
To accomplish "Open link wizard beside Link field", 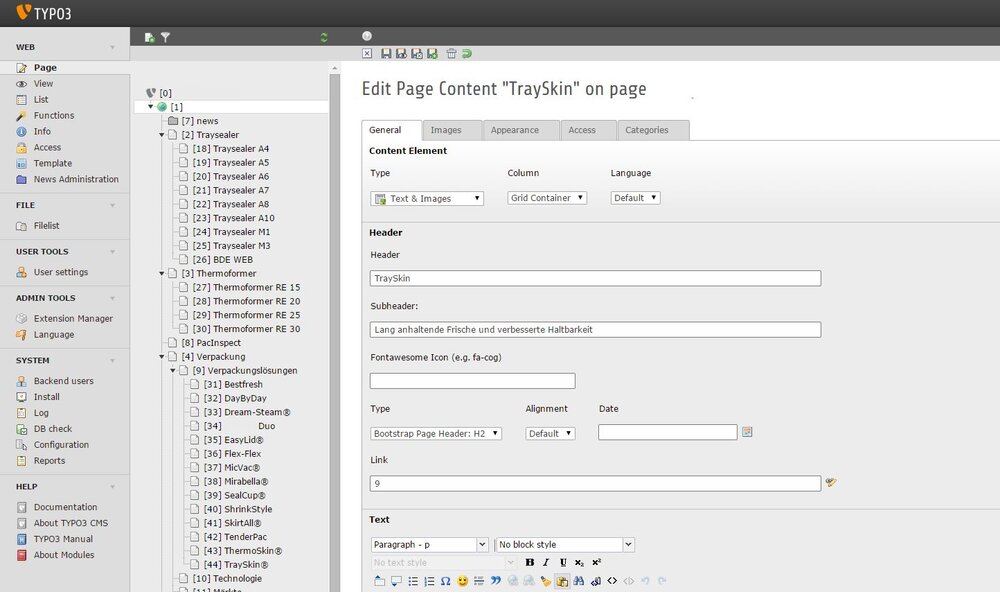I will (x=831, y=482).
